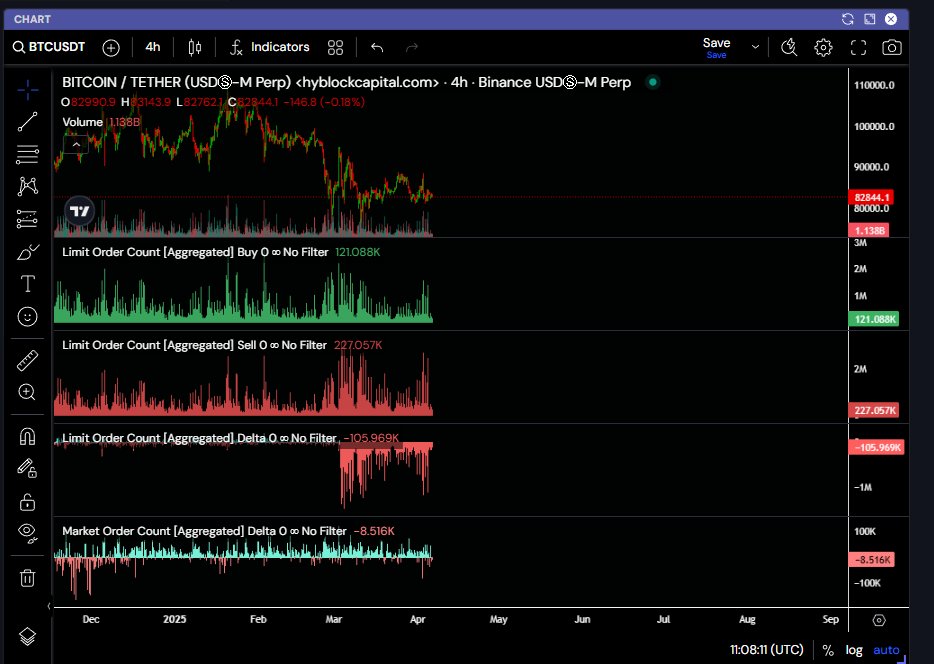Viewport: 934px width, 664px height.
Task: Select the brush drawing tool
Action: point(27,252)
